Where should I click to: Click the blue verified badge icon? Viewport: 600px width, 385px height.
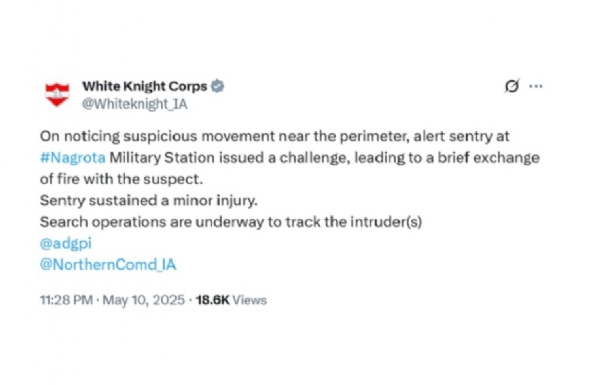tap(218, 86)
